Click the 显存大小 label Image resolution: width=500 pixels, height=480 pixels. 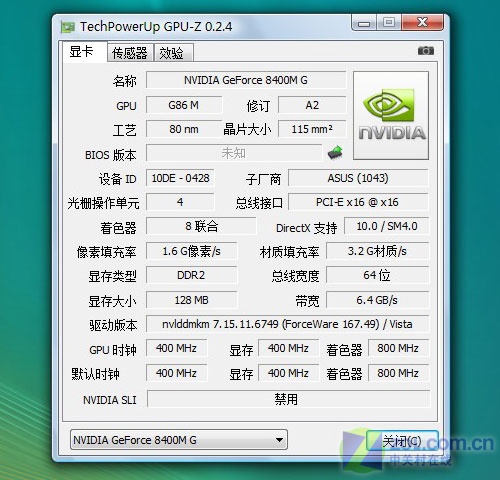click(113, 301)
